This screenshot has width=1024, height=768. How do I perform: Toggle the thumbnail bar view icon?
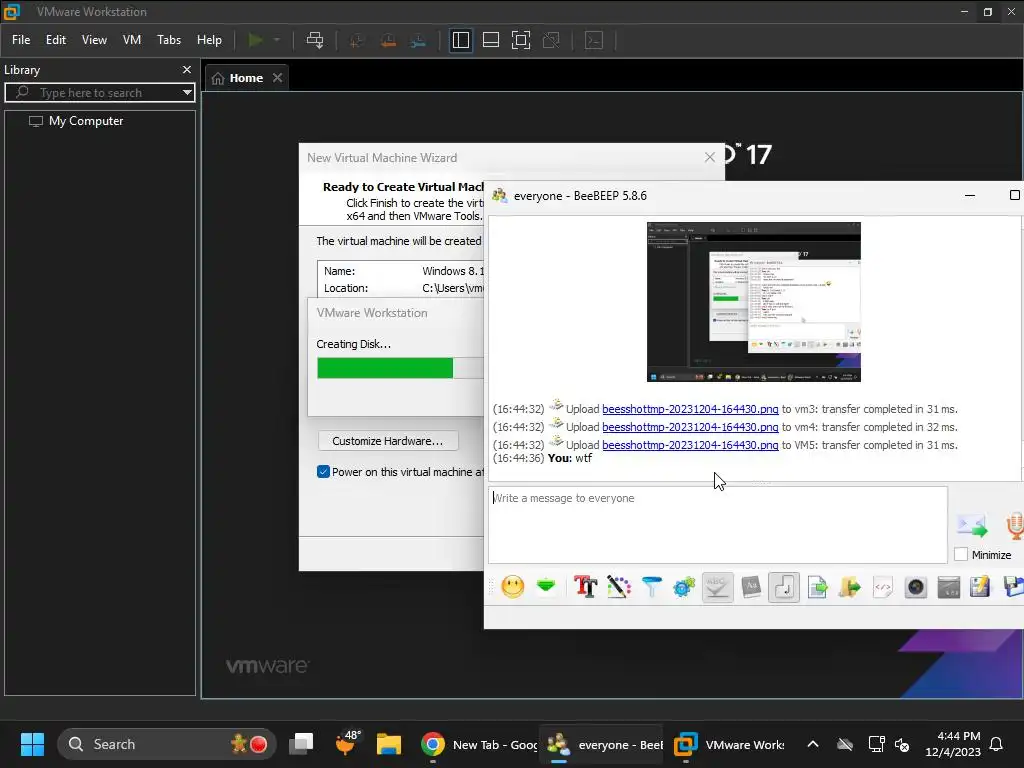point(491,40)
